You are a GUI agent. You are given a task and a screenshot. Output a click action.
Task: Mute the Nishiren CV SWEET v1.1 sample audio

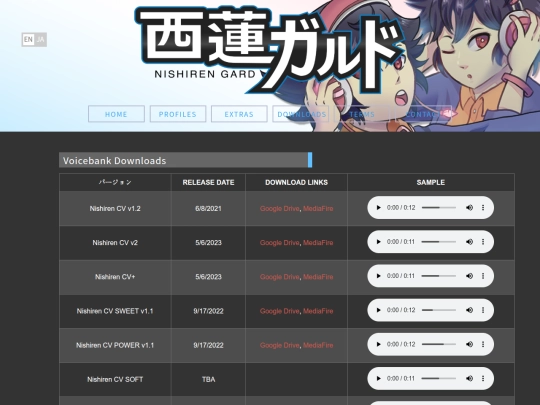pos(469,310)
